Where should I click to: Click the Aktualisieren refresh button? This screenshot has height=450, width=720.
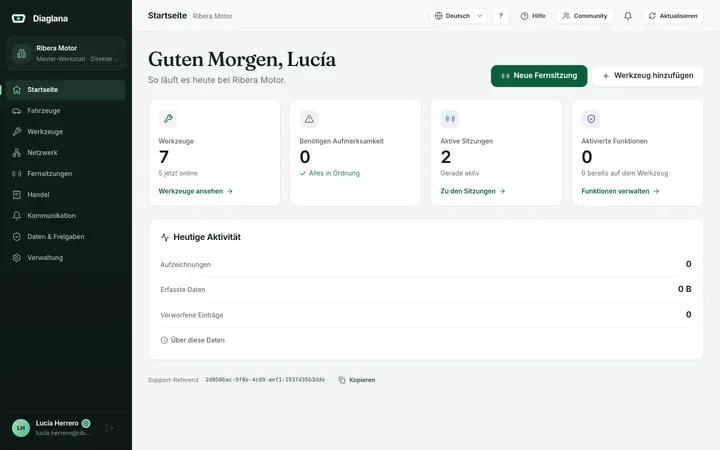673,16
